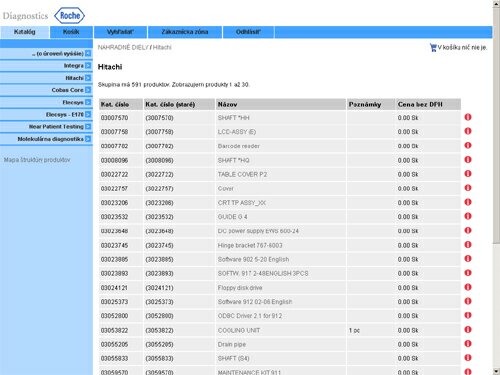
Task: Select Integra category in sidebar
Action: 74,66
